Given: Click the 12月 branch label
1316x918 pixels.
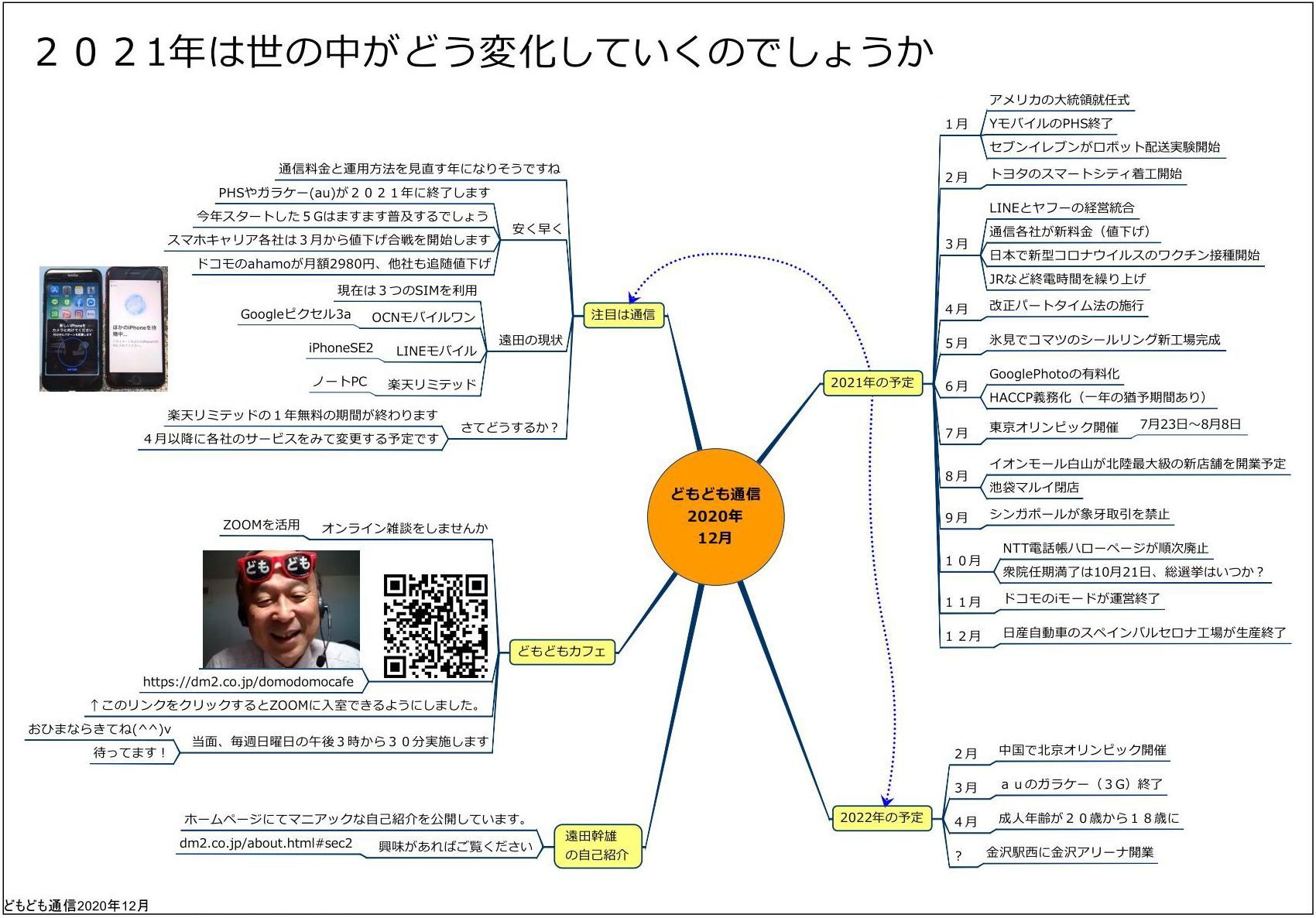Looking at the screenshot, I should 963,636.
